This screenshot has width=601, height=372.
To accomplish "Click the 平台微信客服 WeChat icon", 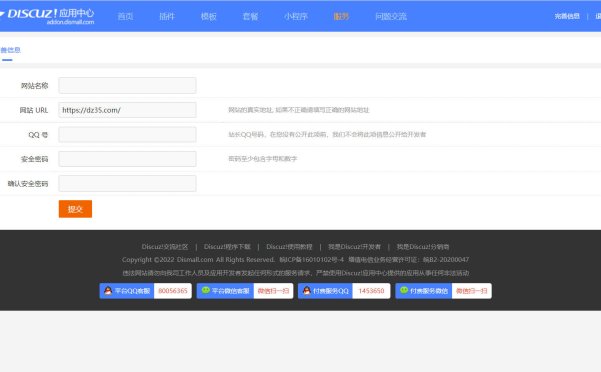I will pos(206,290).
